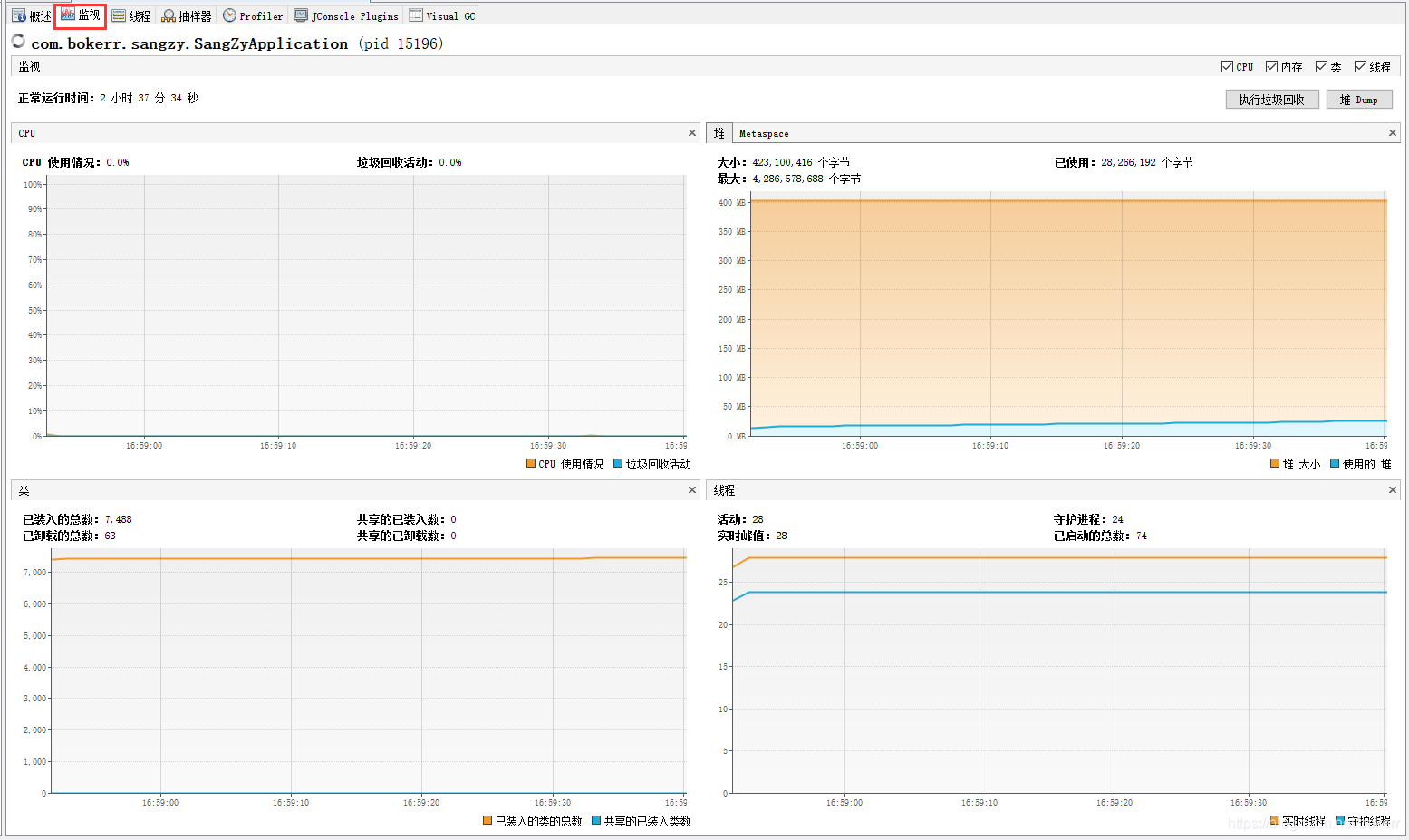Image resolution: width=1409 pixels, height=840 pixels.
Task: Click the 监视 tab chart icon
Action: point(68,14)
